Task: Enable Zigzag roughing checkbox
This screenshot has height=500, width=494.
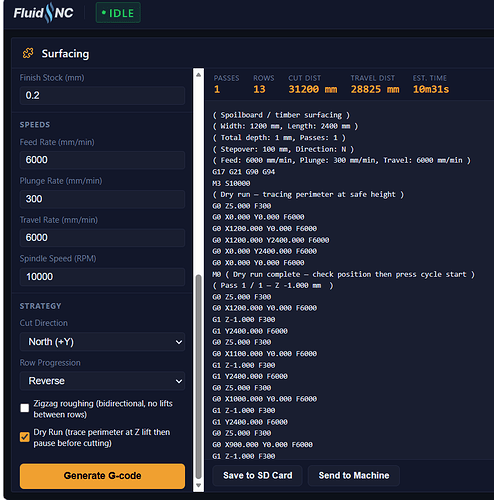Action: tap(25, 408)
